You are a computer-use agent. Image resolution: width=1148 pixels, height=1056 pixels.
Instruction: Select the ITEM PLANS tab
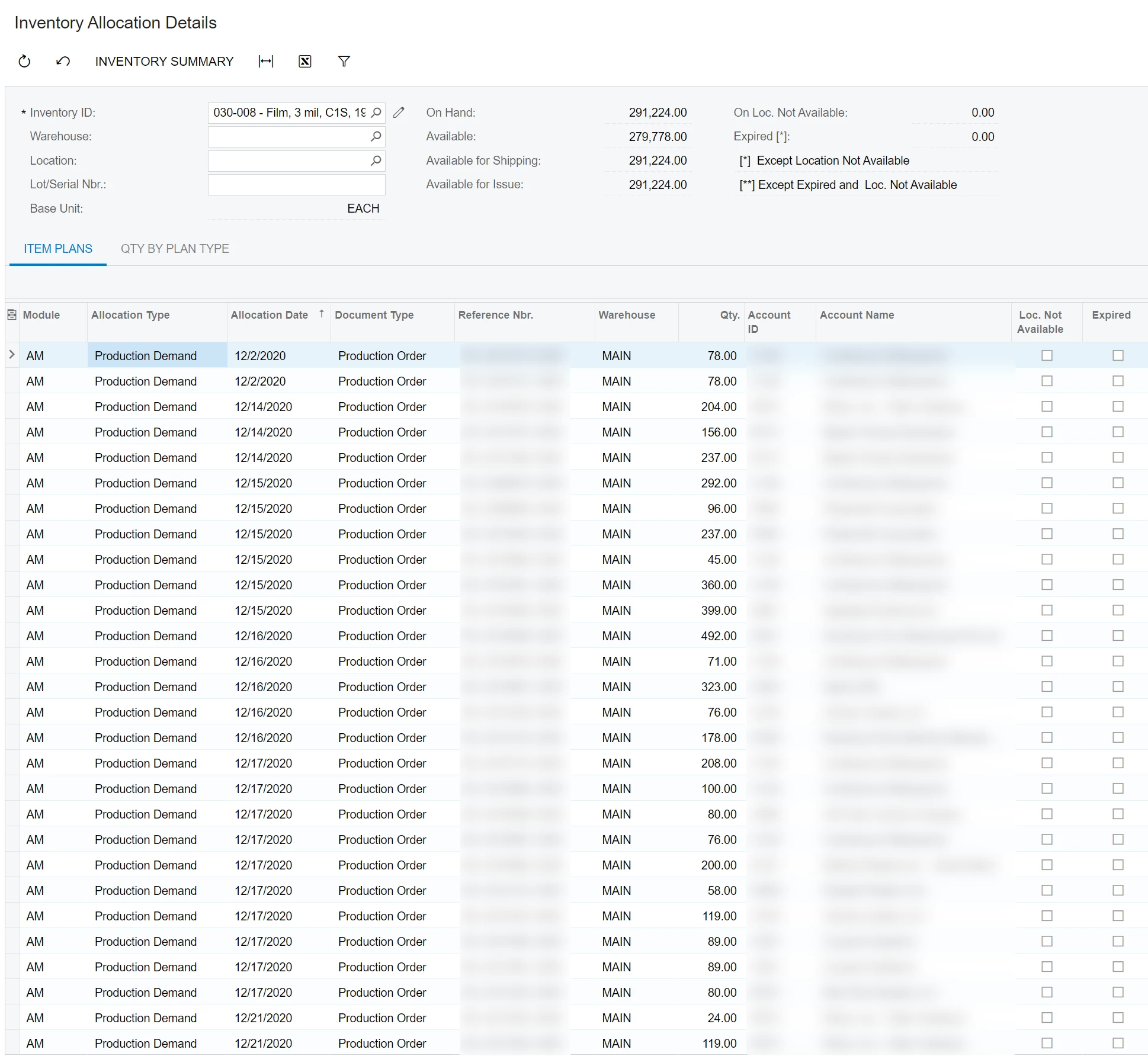pos(58,249)
